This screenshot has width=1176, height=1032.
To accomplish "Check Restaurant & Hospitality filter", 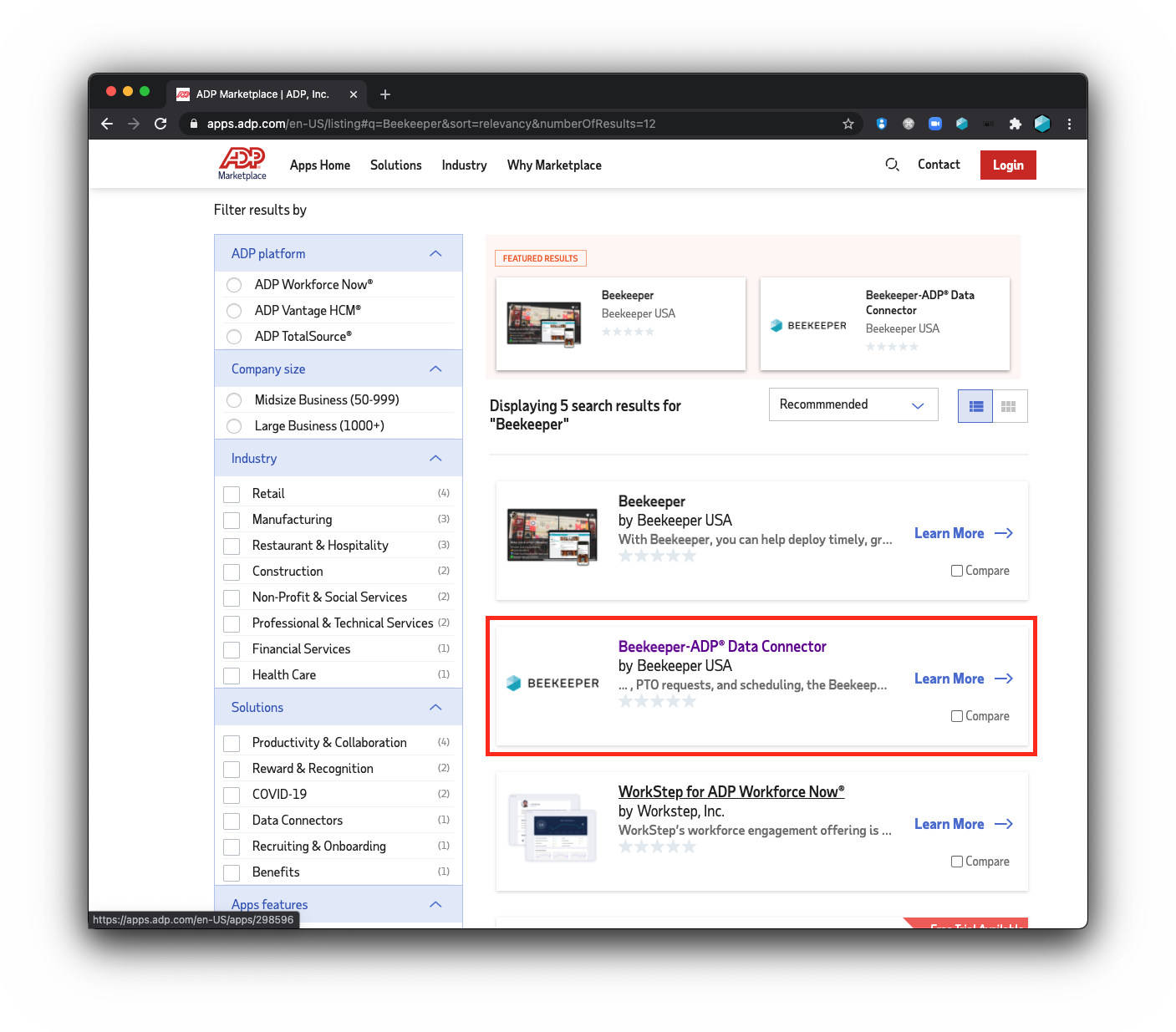I will [x=232, y=546].
